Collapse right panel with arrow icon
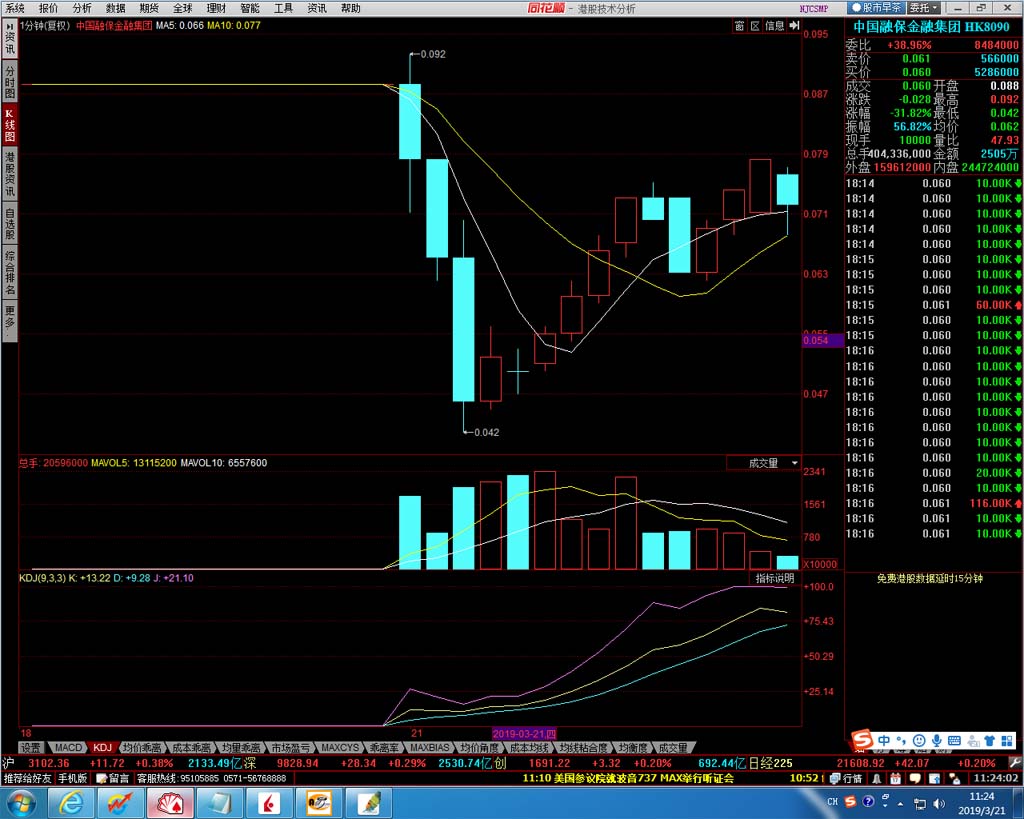This screenshot has width=1024, height=819. point(794,25)
